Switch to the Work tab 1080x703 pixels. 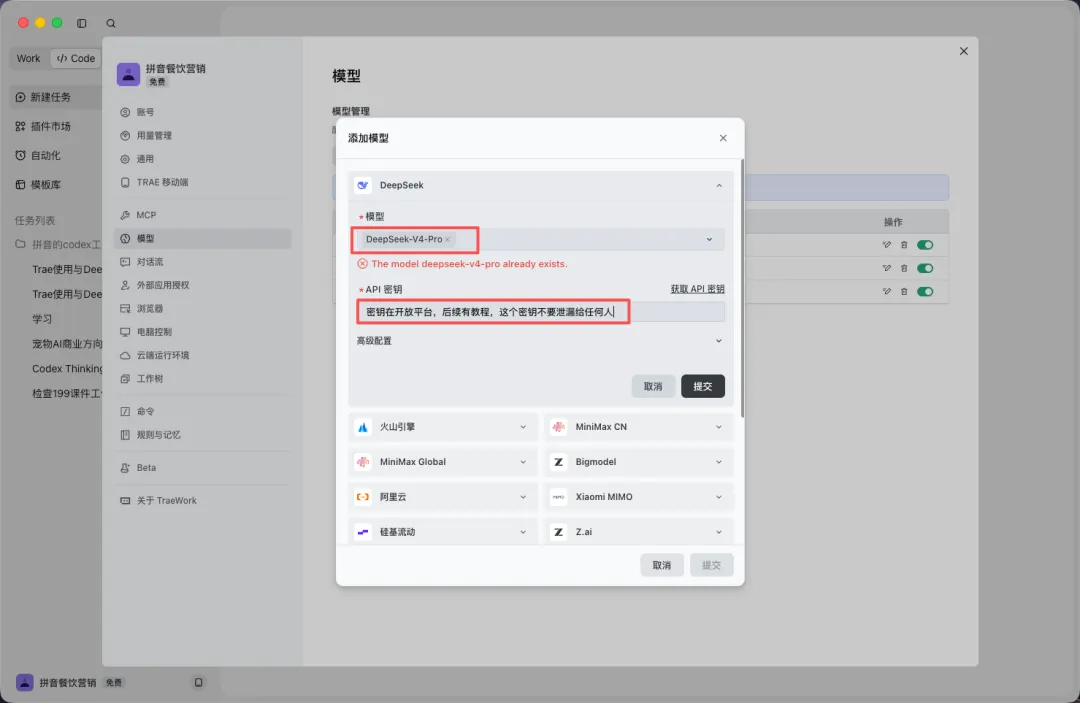(x=28, y=59)
